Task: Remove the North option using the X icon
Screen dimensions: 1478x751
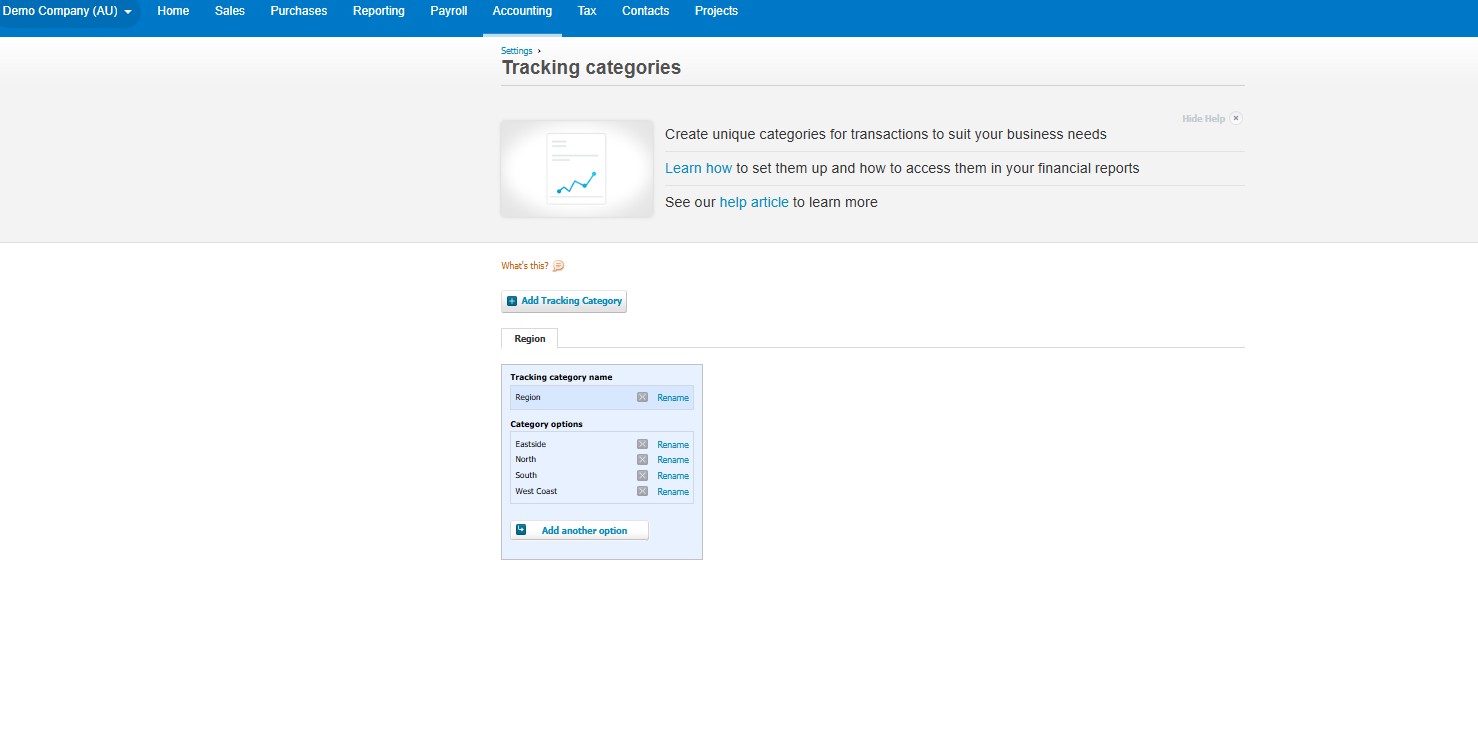Action: pos(643,459)
